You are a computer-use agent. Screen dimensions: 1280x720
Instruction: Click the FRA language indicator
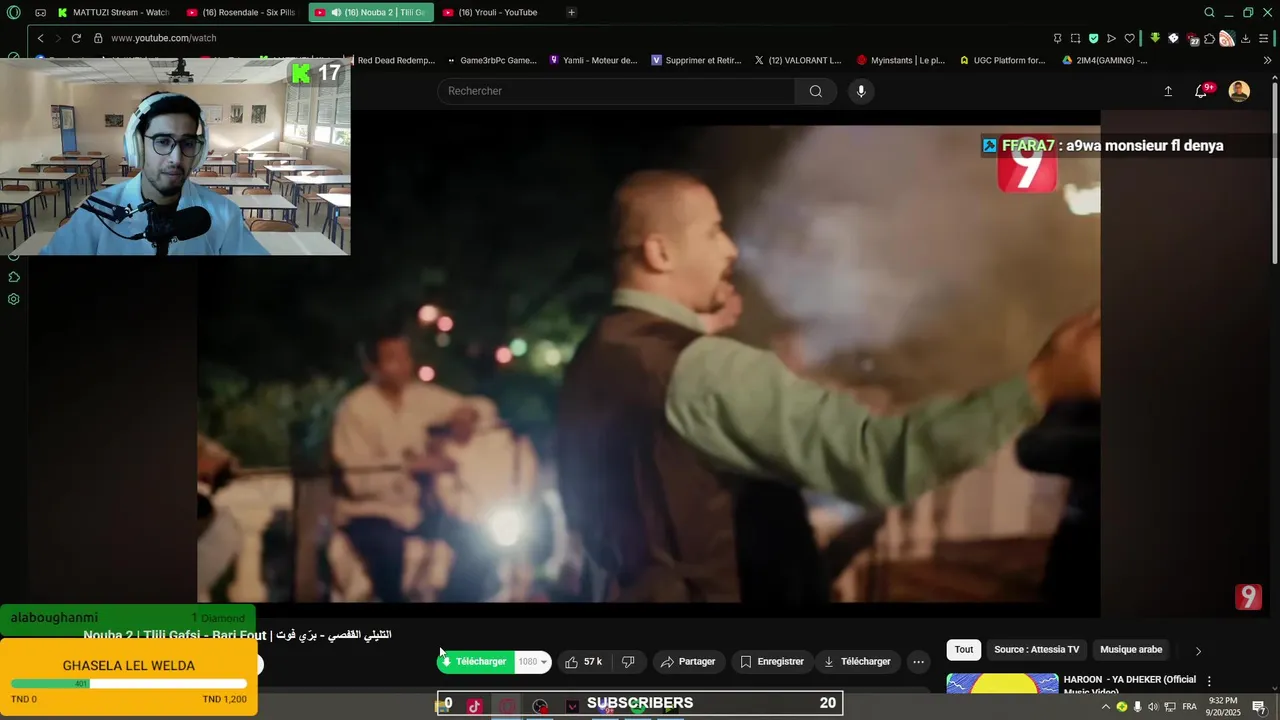click(x=1189, y=707)
